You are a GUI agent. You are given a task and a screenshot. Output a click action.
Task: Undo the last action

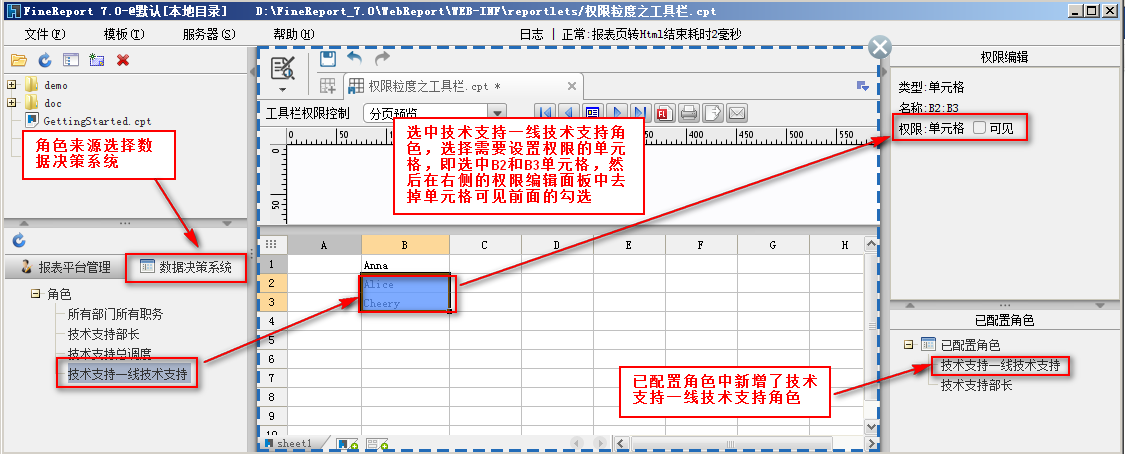pyautogui.click(x=354, y=58)
